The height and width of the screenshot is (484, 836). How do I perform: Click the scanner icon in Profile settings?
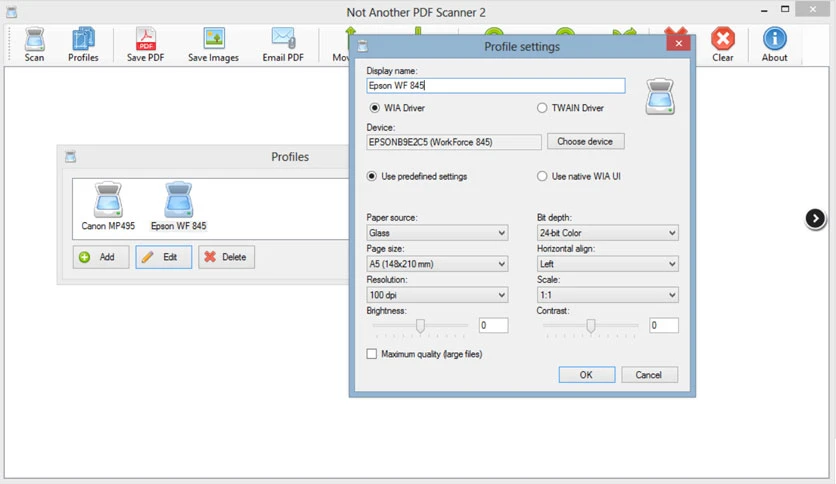tap(660, 96)
